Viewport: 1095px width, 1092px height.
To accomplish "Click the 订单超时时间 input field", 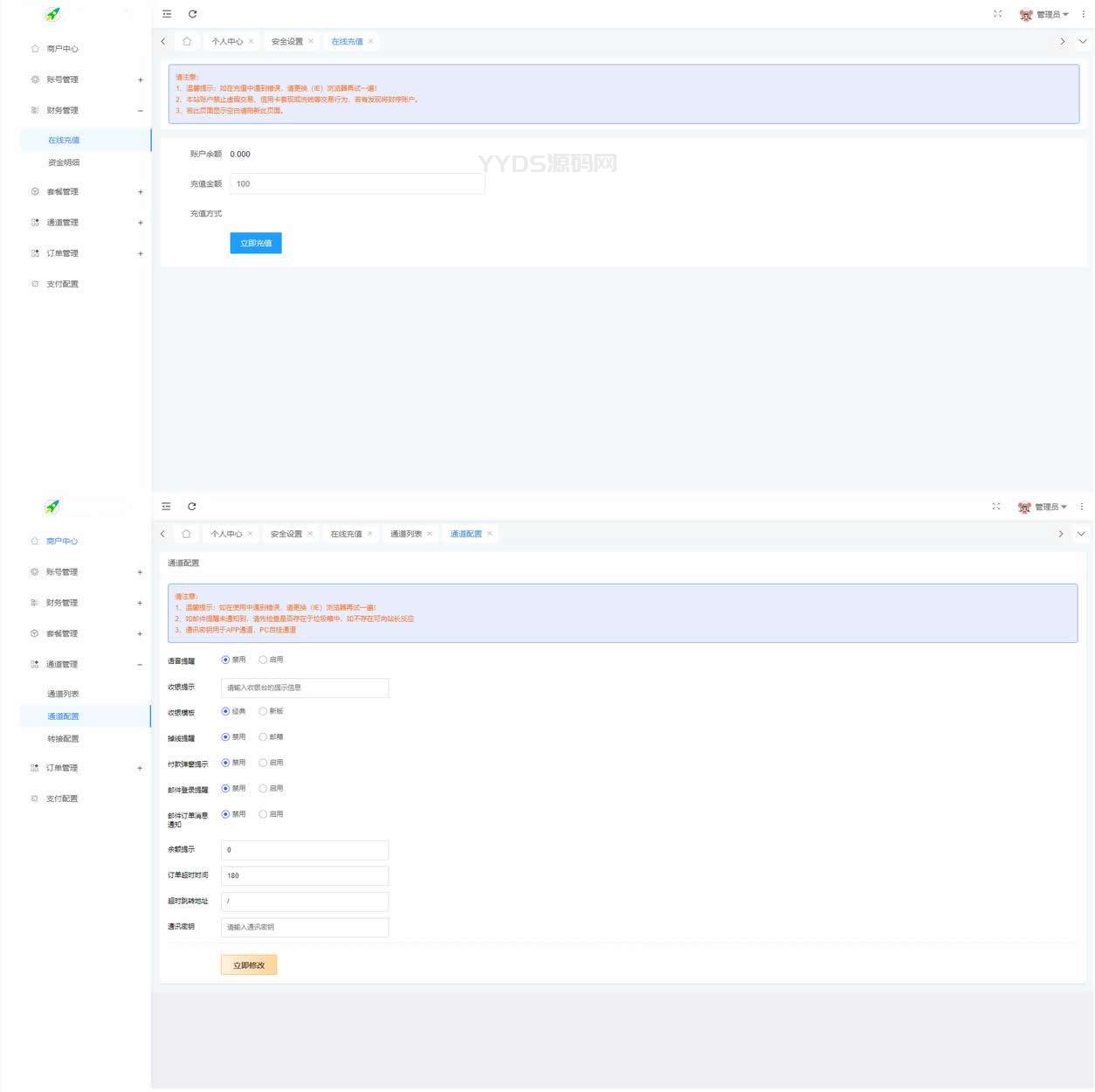I will coord(304,875).
